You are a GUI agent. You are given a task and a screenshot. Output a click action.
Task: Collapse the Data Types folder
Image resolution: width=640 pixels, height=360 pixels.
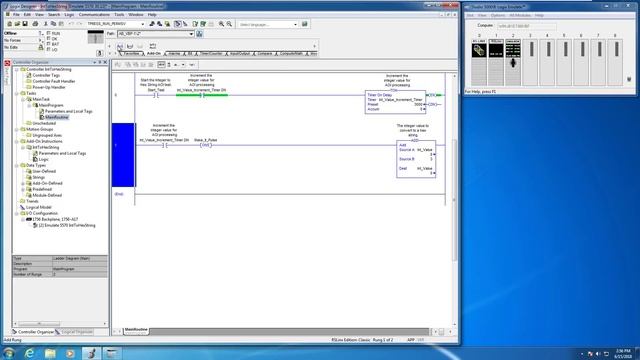[x=17, y=165]
